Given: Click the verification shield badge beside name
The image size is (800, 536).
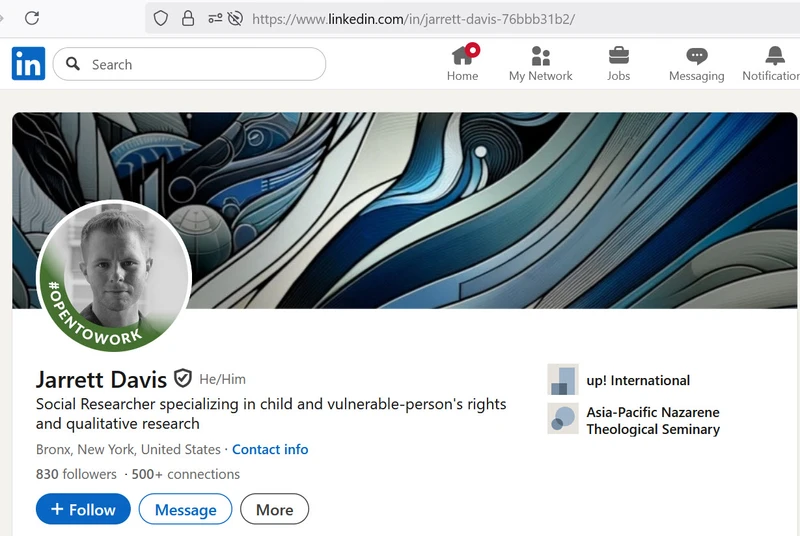Looking at the screenshot, I should 183,378.
